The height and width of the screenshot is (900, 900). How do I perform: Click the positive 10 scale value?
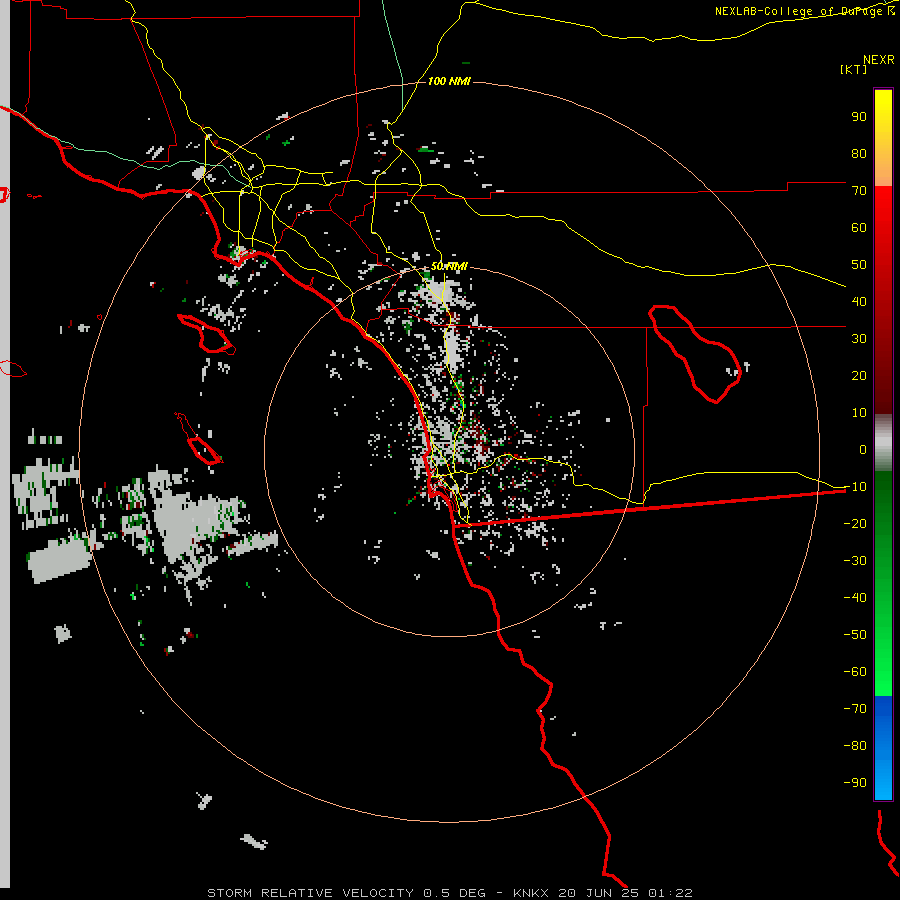coord(859,413)
